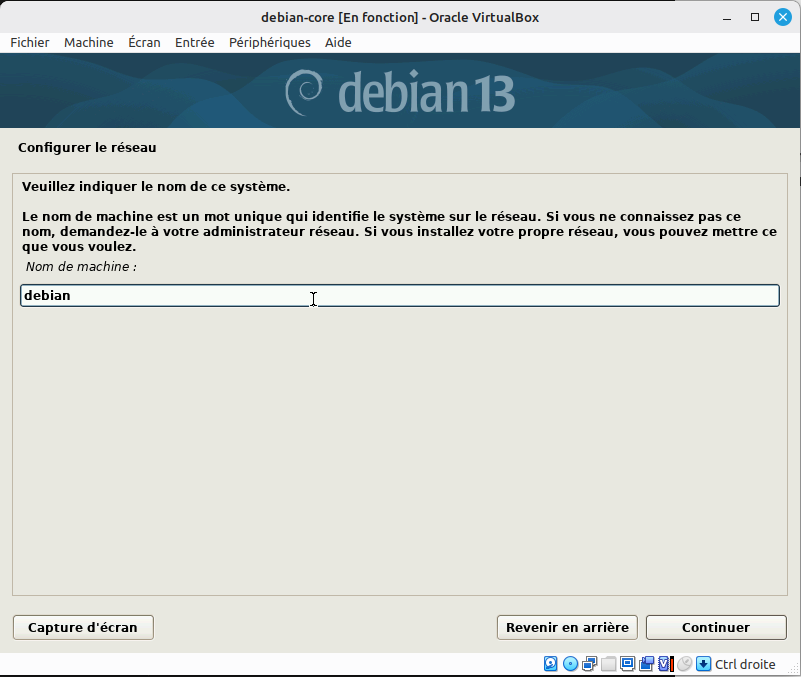The height and width of the screenshot is (677, 801).
Task: Click the overlapping blue squares status icon
Action: pos(646,664)
